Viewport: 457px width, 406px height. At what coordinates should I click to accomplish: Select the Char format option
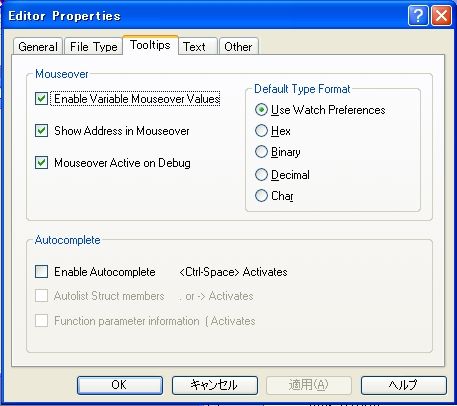(x=261, y=196)
